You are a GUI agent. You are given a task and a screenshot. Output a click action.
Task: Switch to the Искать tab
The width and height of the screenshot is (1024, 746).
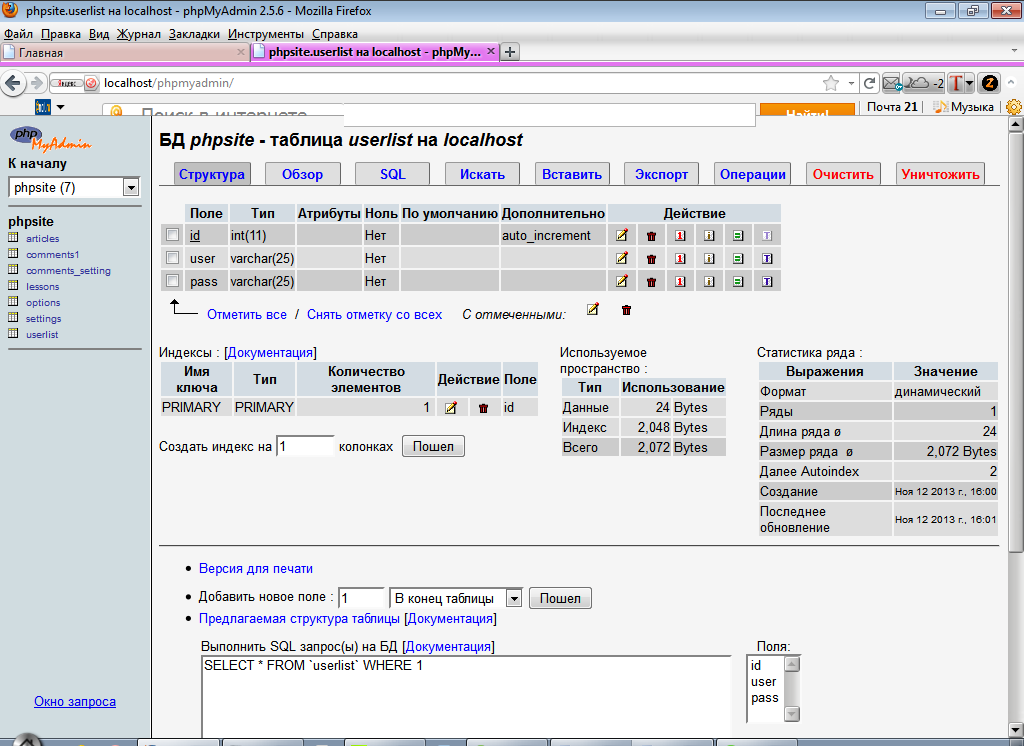coord(482,174)
